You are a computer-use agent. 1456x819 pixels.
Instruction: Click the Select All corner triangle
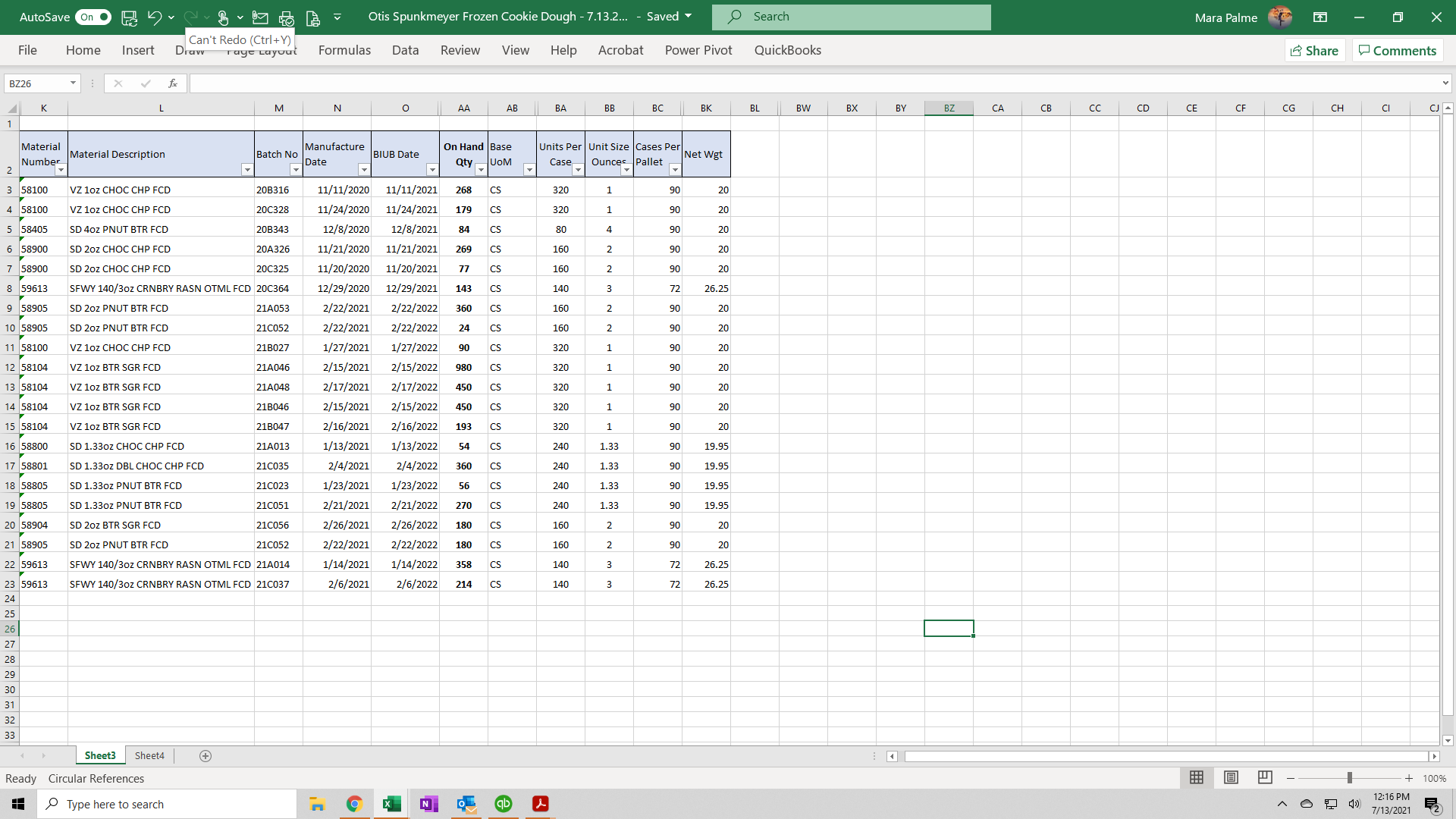(x=12, y=108)
